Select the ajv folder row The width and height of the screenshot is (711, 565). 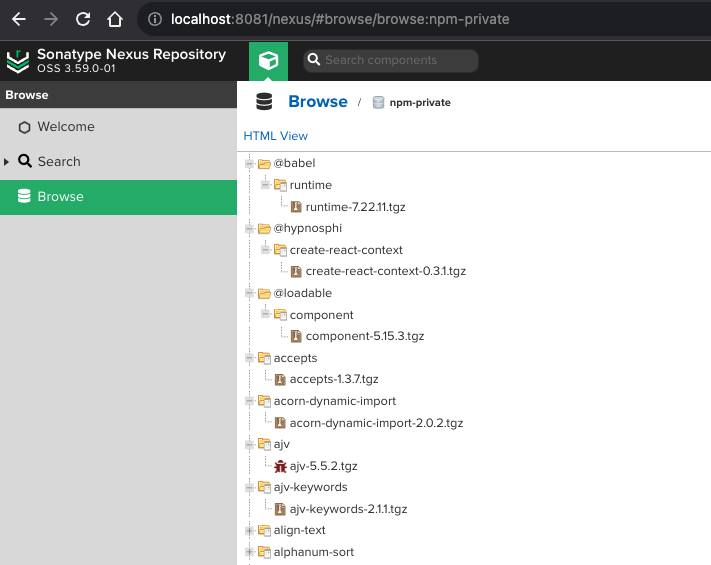282,444
